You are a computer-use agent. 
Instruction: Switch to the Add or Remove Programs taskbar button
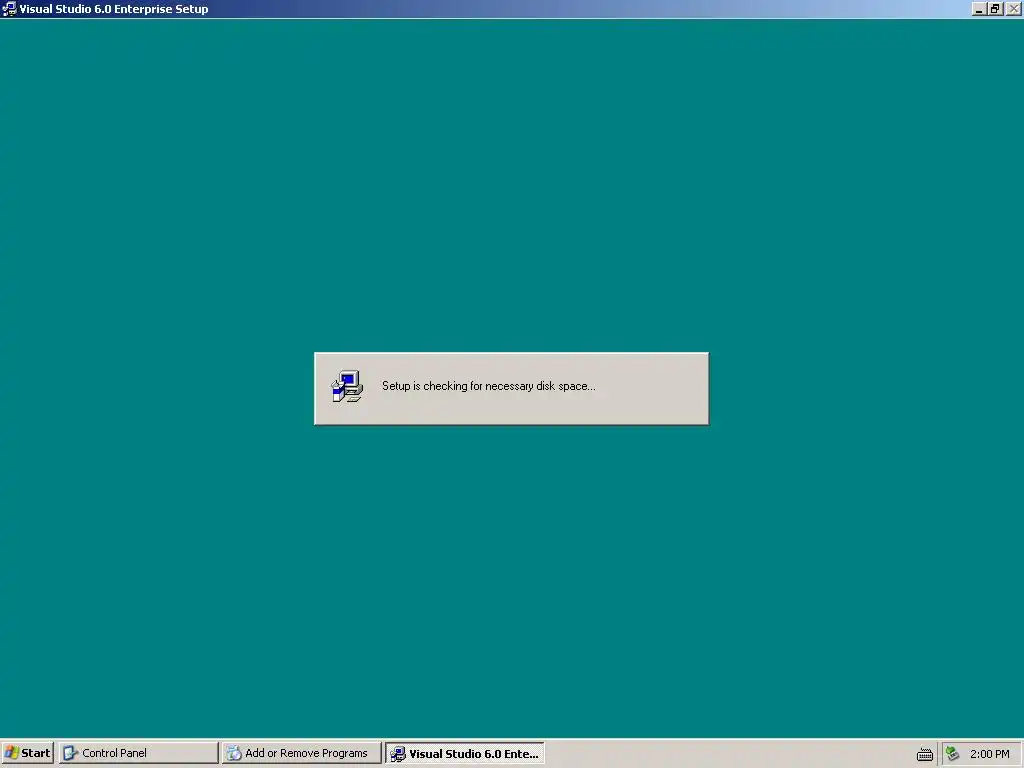click(301, 753)
